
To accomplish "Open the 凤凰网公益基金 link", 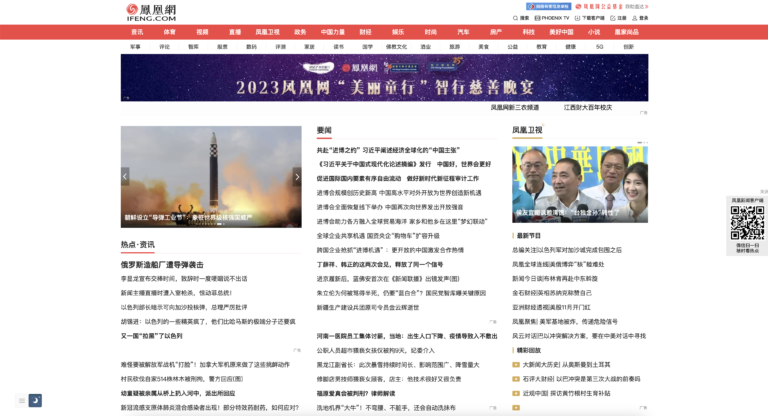I will [599, 6].
